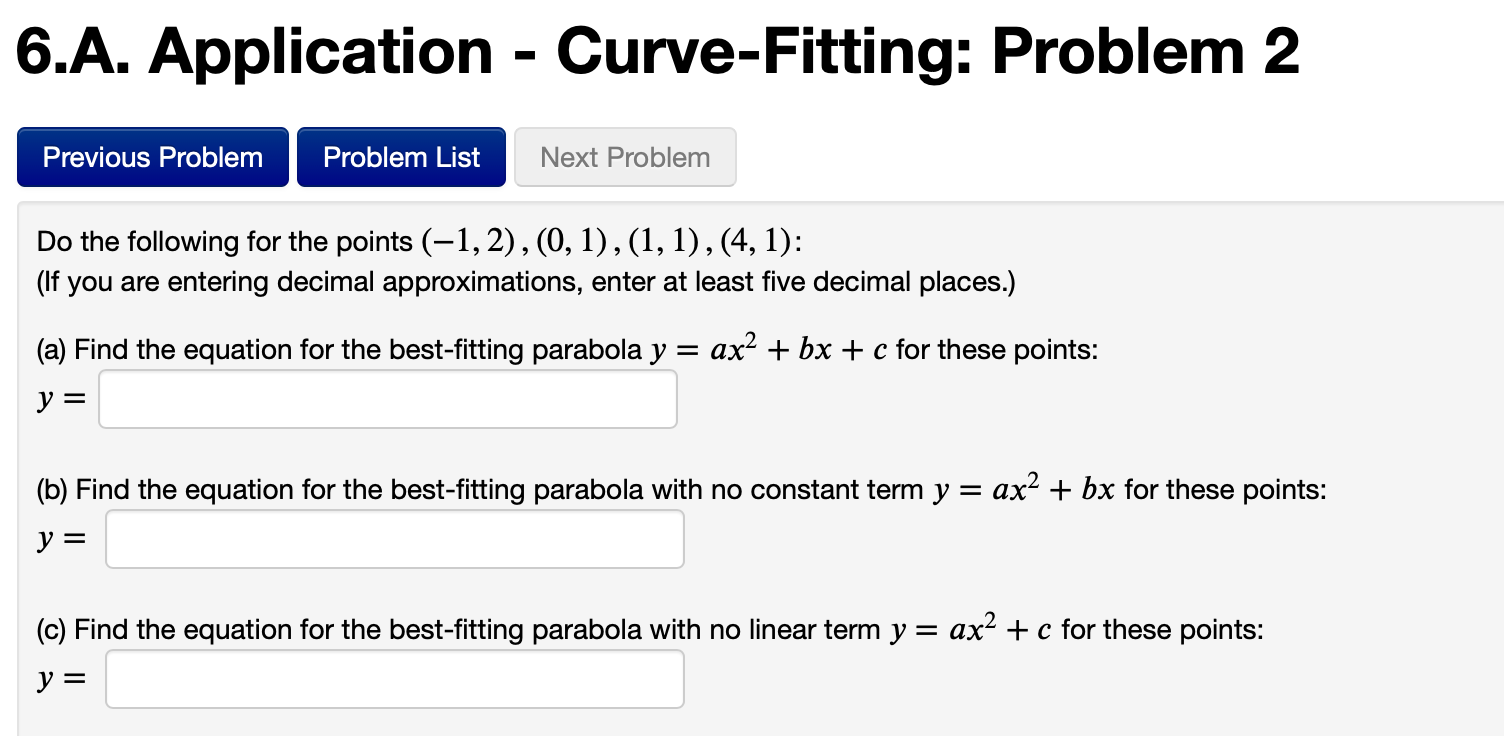Click the input for parabola with no linear term
Screen dimensions: 1504x736
tap(394, 678)
